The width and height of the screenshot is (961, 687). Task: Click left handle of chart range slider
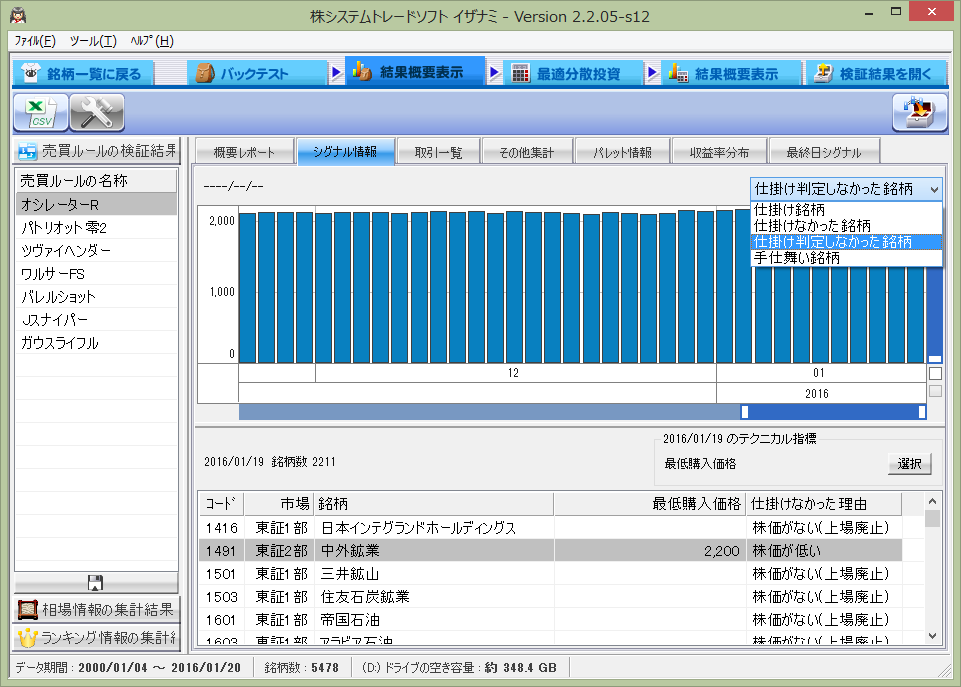coord(745,412)
